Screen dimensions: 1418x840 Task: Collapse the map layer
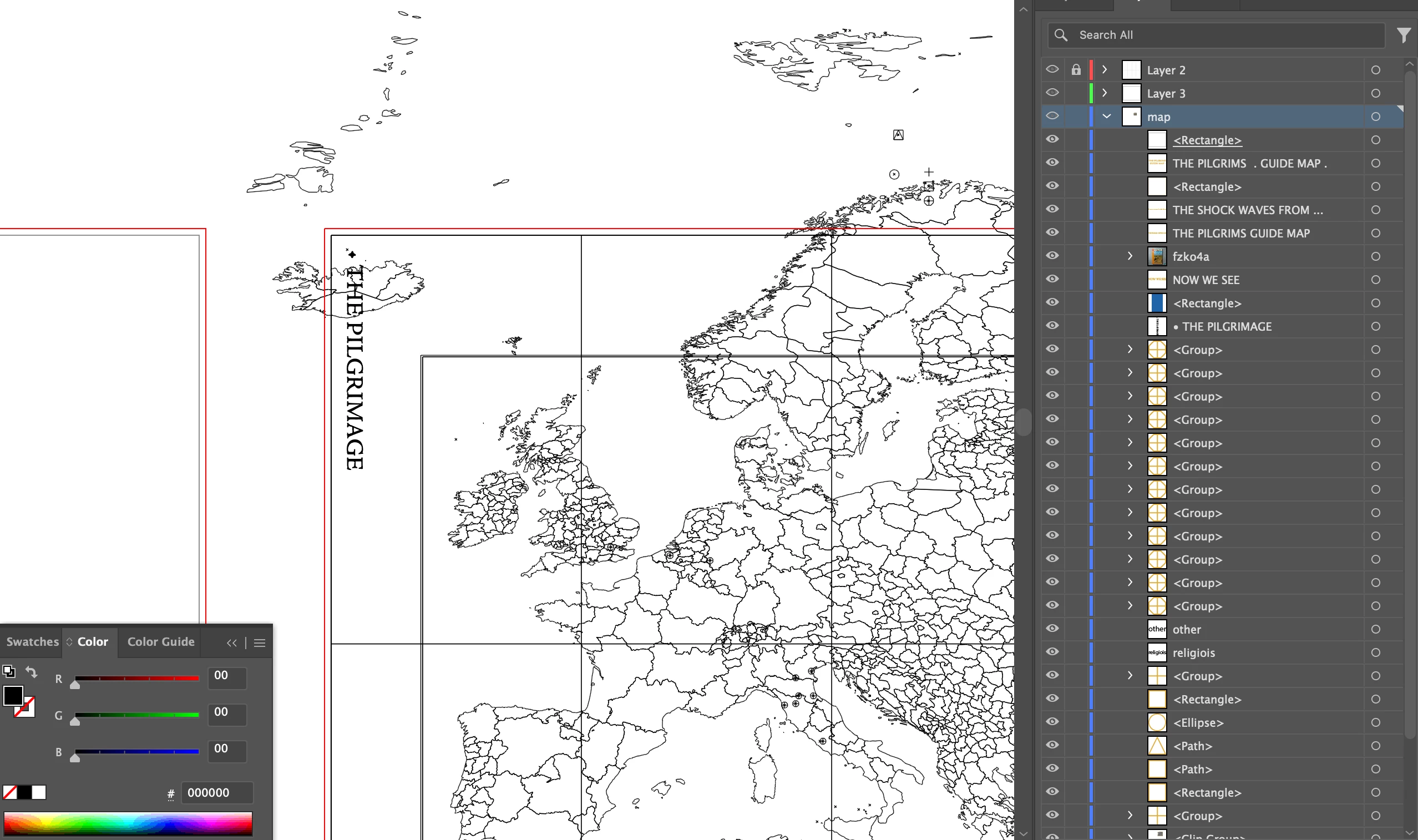1106,117
